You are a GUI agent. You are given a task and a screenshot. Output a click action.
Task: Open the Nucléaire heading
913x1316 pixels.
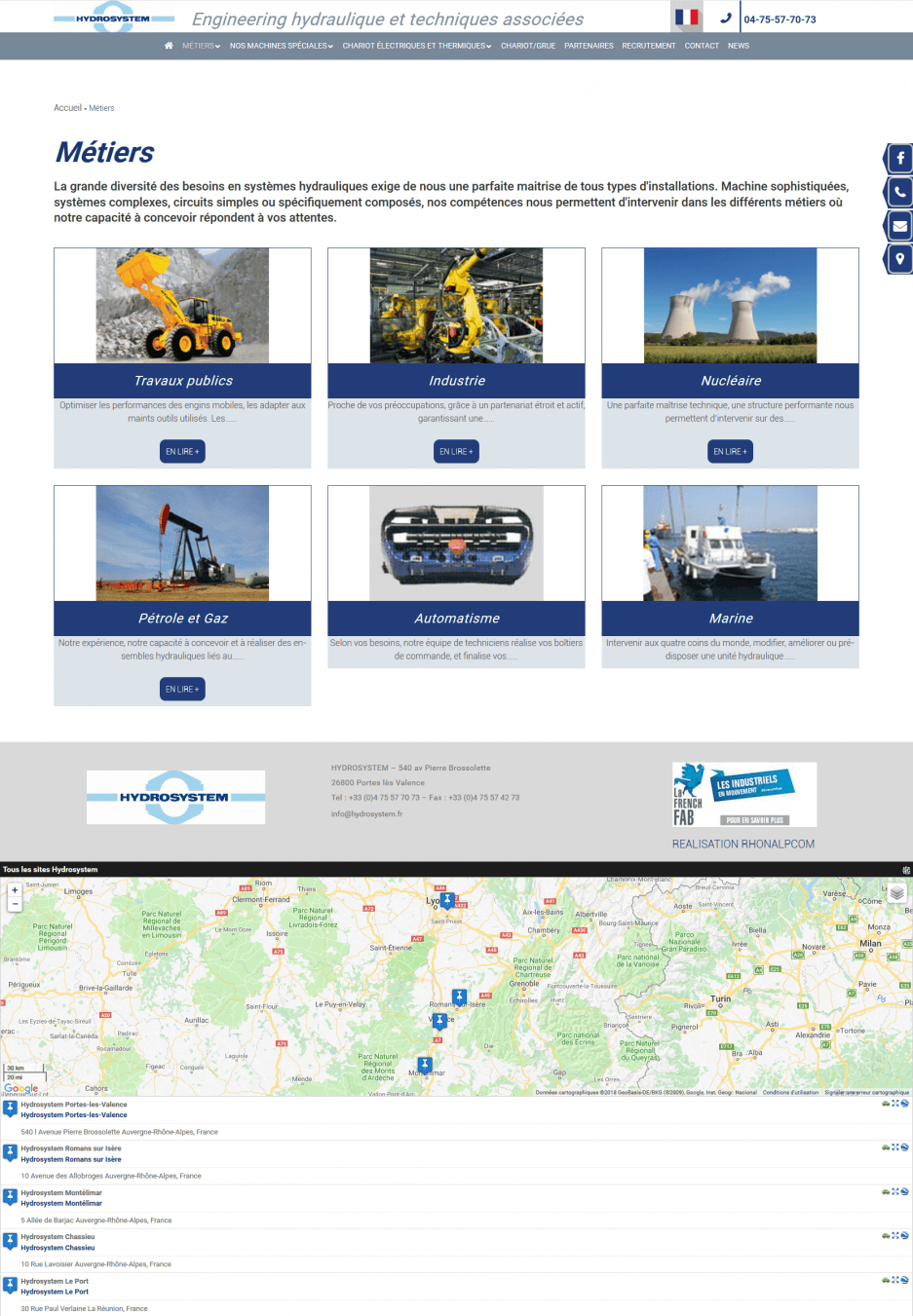(x=731, y=381)
